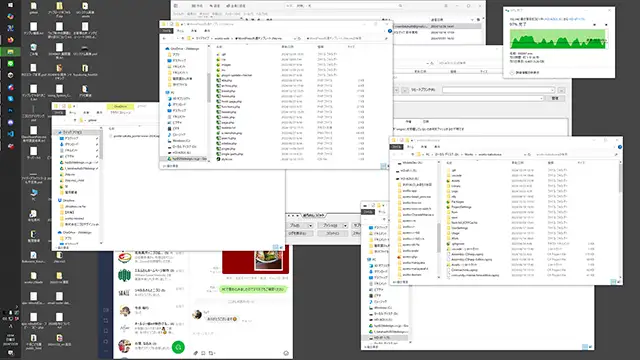Pause the file copy in progress dialog
The height and width of the screenshot is (360, 640).
pyautogui.click(x=595, y=24)
